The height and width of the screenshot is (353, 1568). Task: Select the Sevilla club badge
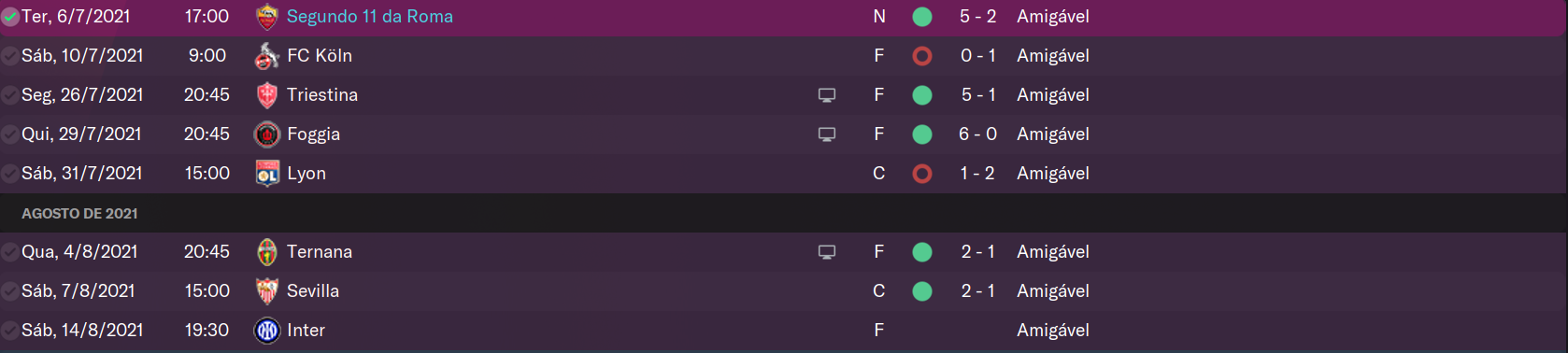(x=267, y=291)
